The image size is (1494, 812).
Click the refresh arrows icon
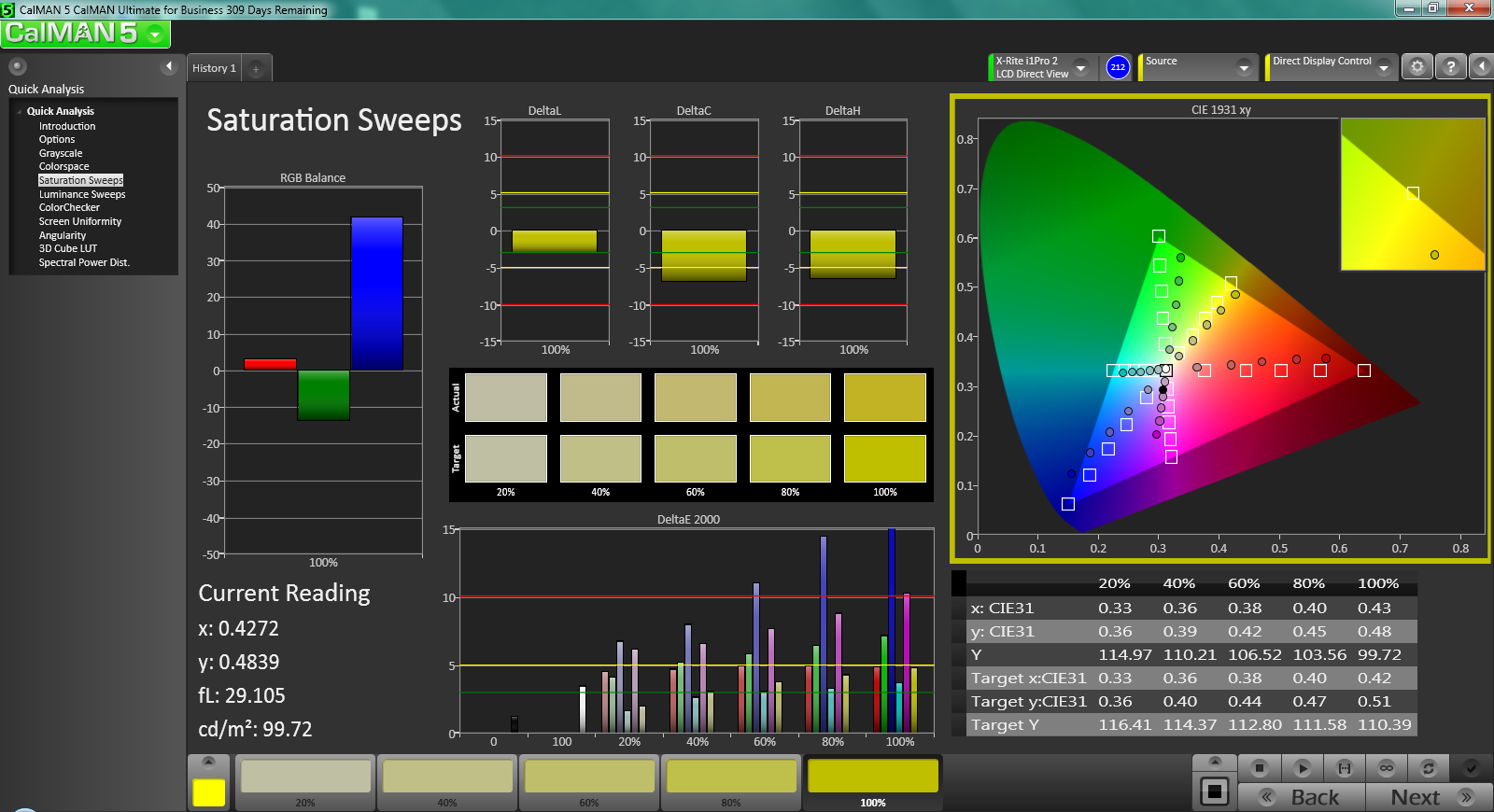pyautogui.click(x=1428, y=768)
